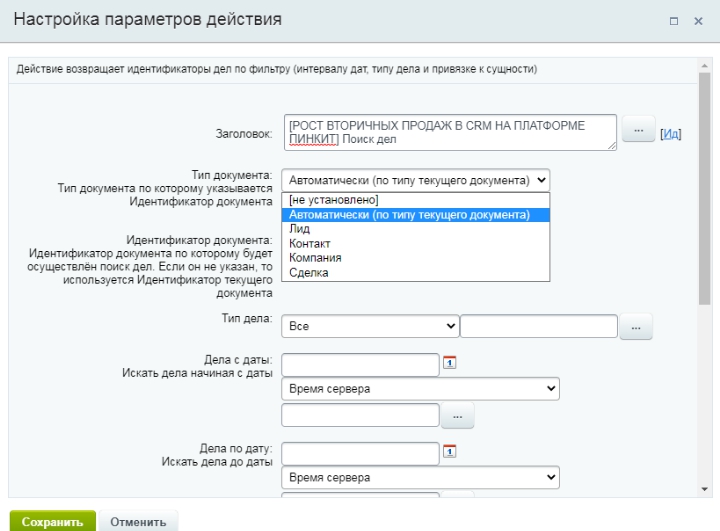The image size is (720, 531).
Task: Expand the 'Тип дела' dropdown showing 'Все'
Action: [370, 326]
